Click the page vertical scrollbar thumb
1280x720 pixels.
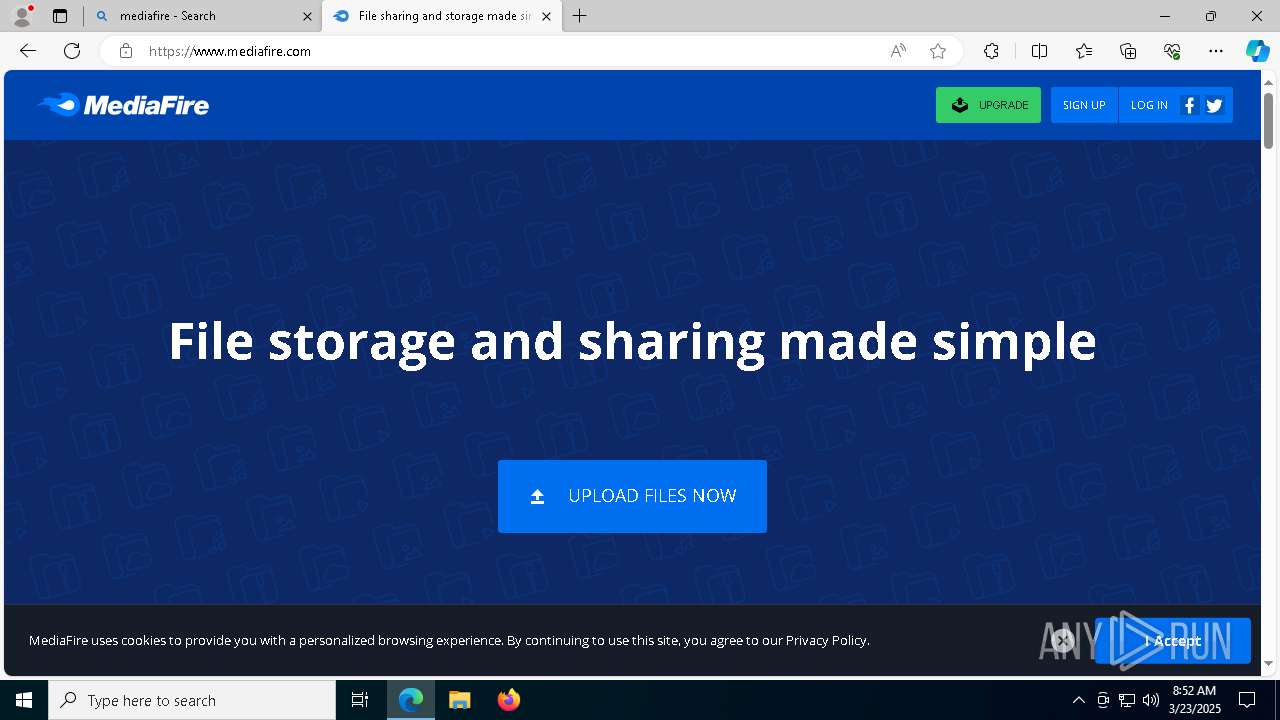tap(1268, 120)
